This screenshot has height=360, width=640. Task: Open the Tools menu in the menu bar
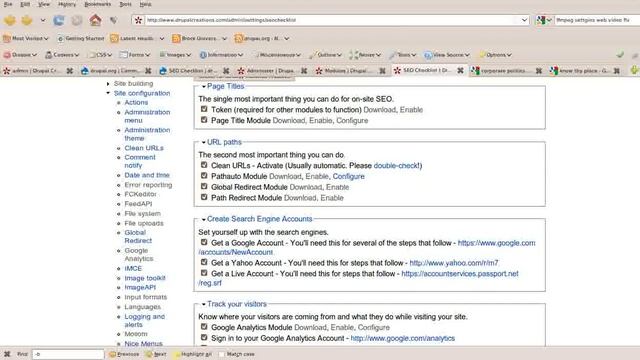click(125, 4)
